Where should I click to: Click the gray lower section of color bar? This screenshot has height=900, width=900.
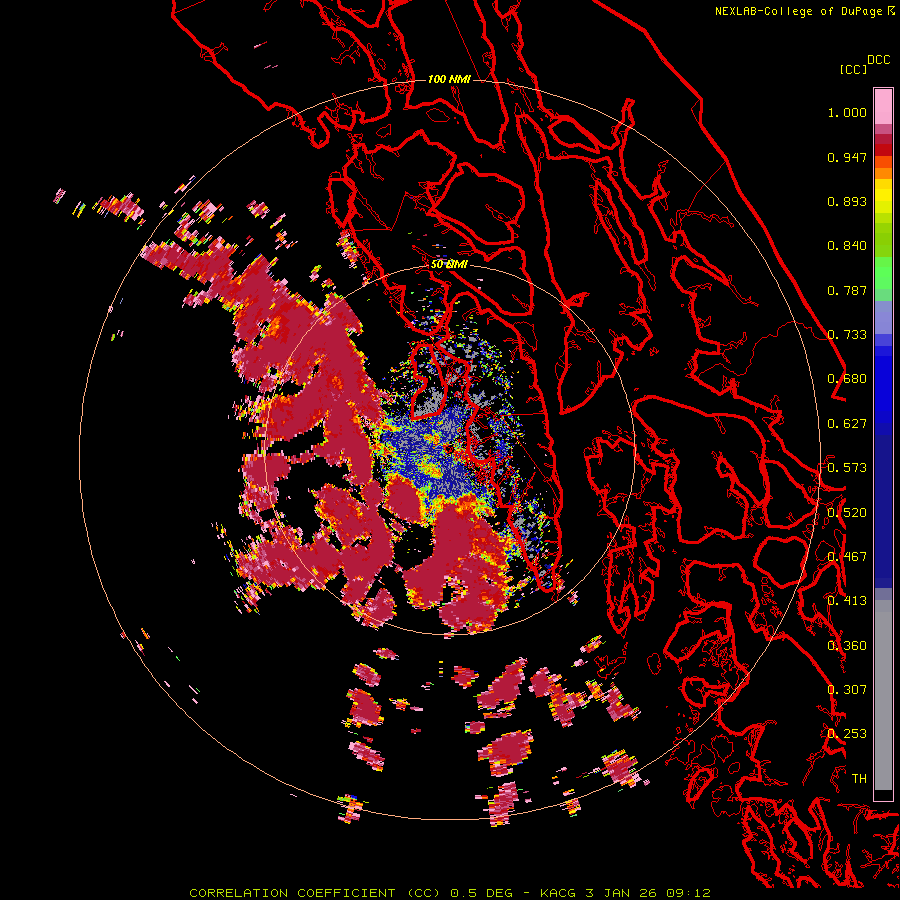pos(883,695)
